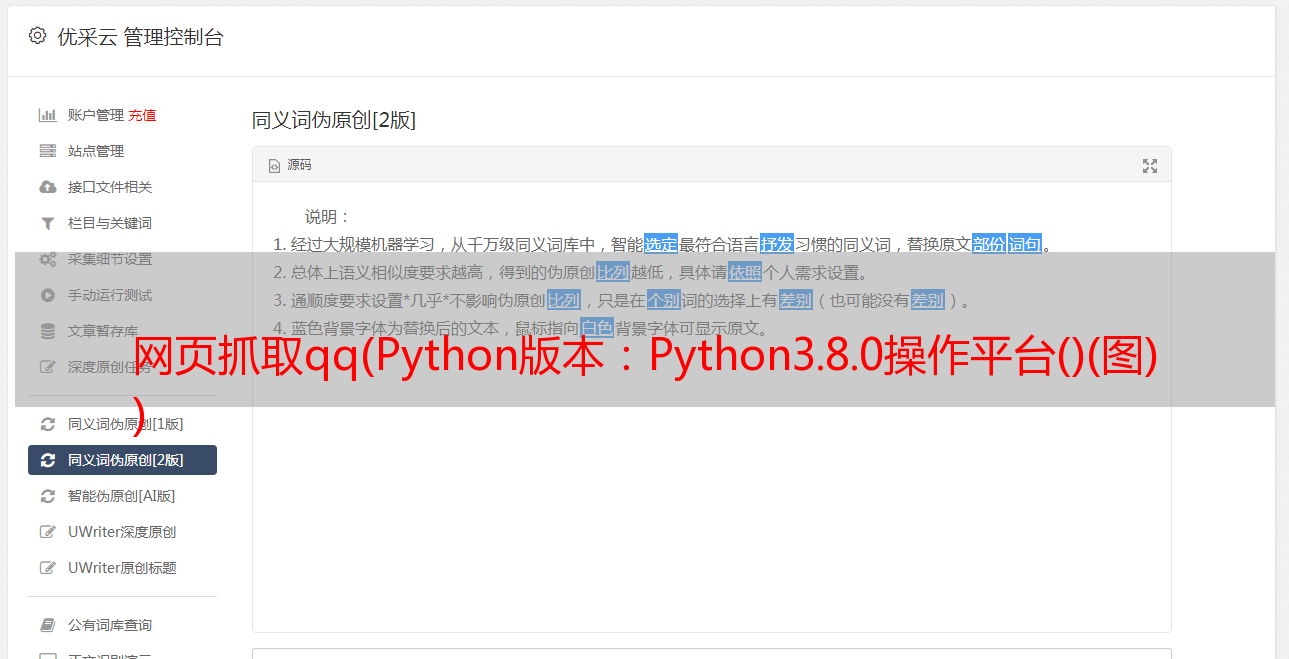This screenshot has height=659, width=1289.
Task: Click the bar chart icon for 账户管理
Action: click(47, 115)
